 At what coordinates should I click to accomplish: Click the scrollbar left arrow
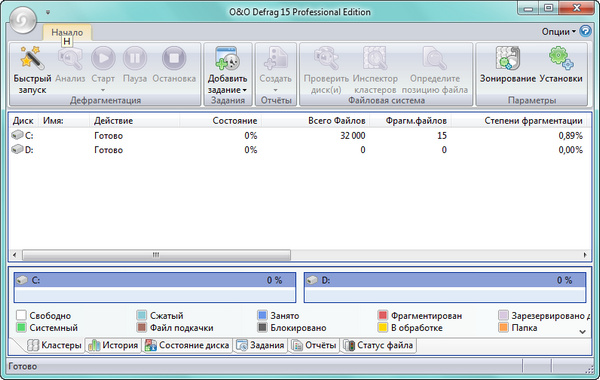coord(15,255)
